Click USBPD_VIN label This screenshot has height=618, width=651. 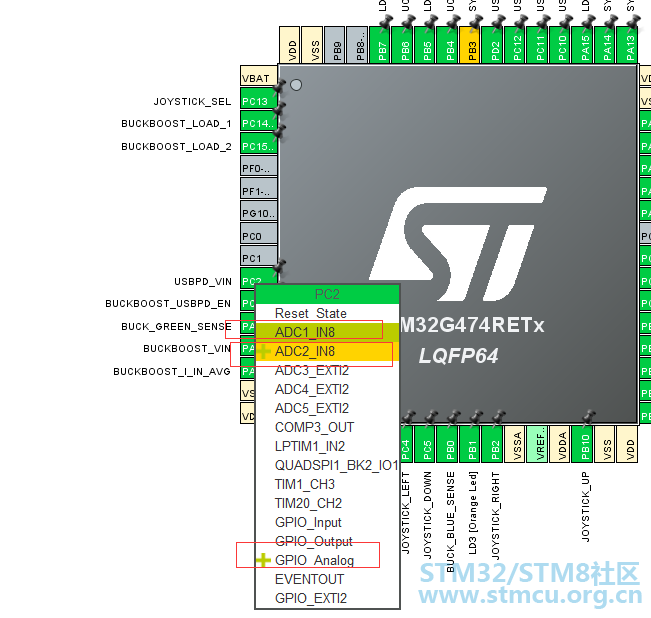tap(203, 281)
